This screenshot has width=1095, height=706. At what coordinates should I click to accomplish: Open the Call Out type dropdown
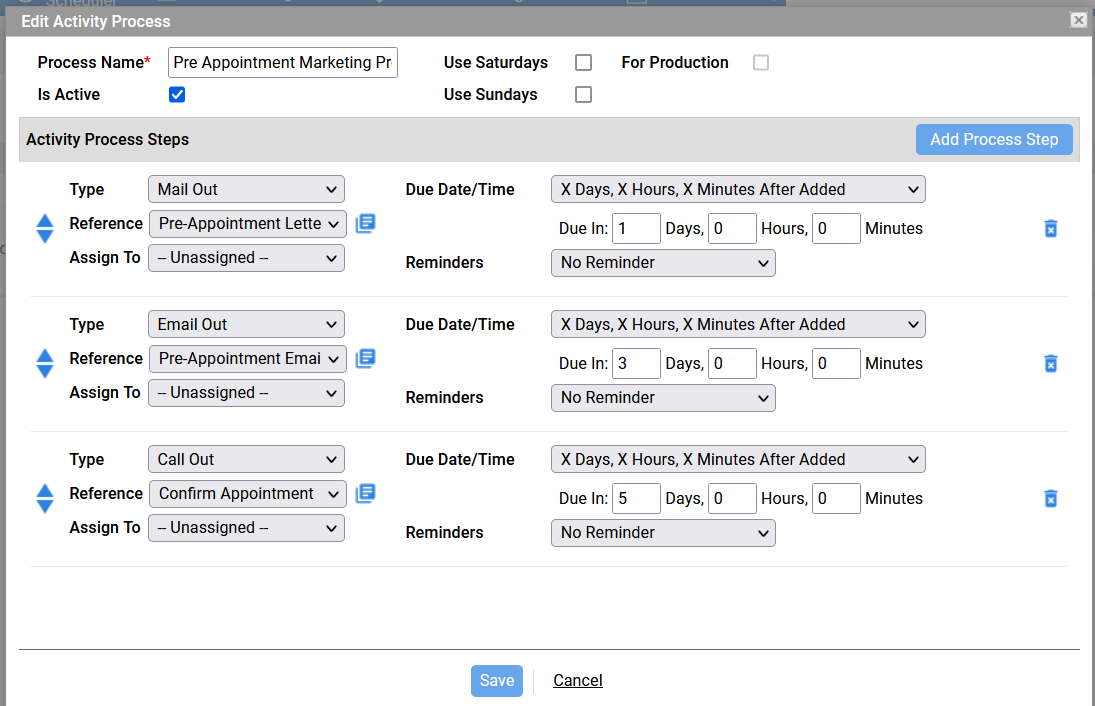pyautogui.click(x=247, y=459)
